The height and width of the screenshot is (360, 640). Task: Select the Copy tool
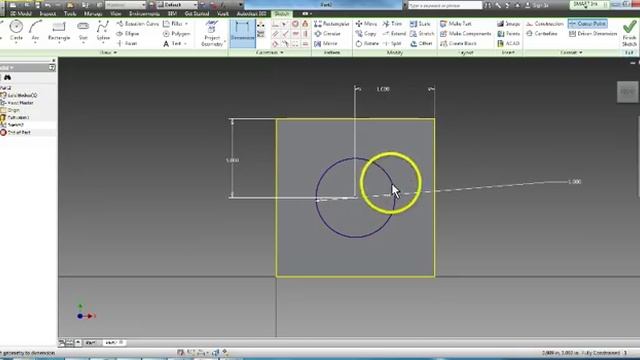(366, 33)
